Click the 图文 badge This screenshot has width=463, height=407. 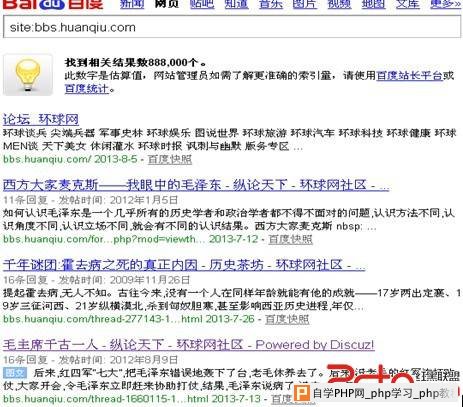pos(15,373)
